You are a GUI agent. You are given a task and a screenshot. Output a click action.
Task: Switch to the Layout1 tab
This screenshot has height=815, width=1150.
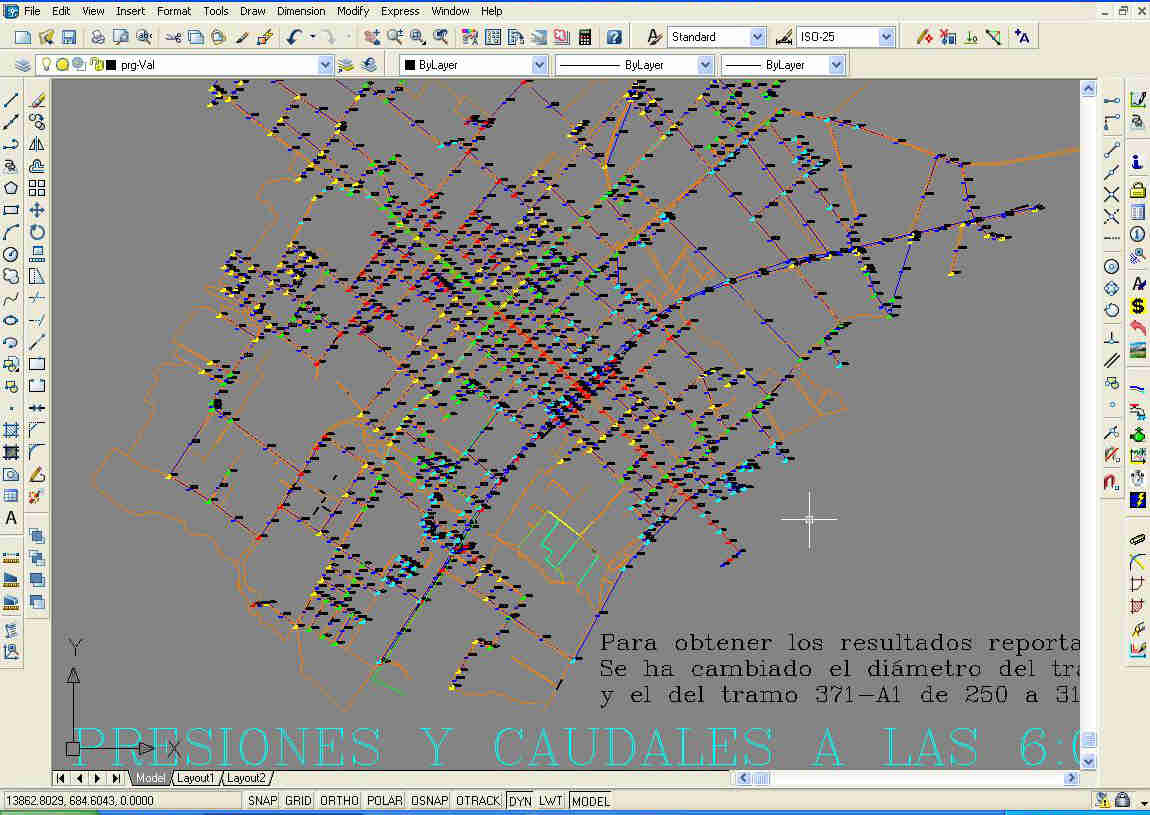(x=196, y=778)
